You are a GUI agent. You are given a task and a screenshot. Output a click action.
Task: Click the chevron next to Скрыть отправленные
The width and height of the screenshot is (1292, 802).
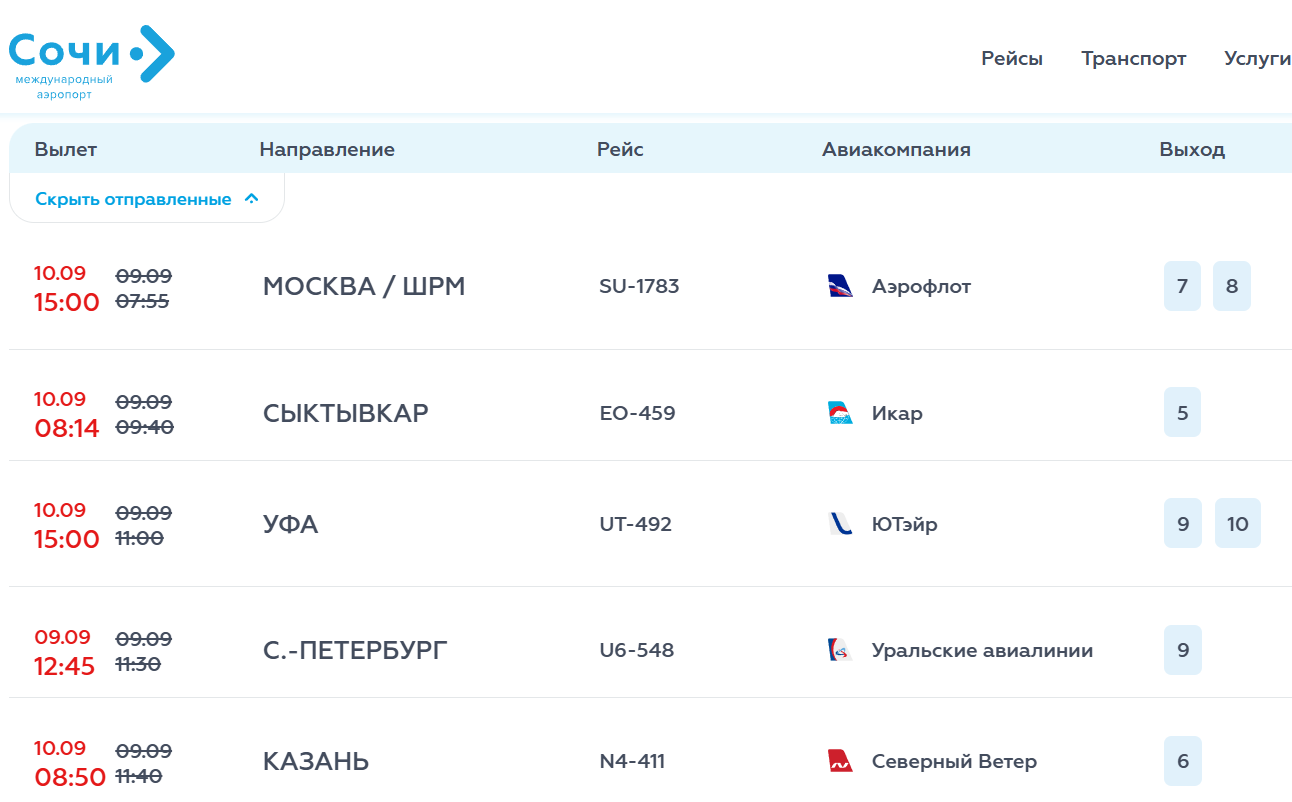point(252,199)
